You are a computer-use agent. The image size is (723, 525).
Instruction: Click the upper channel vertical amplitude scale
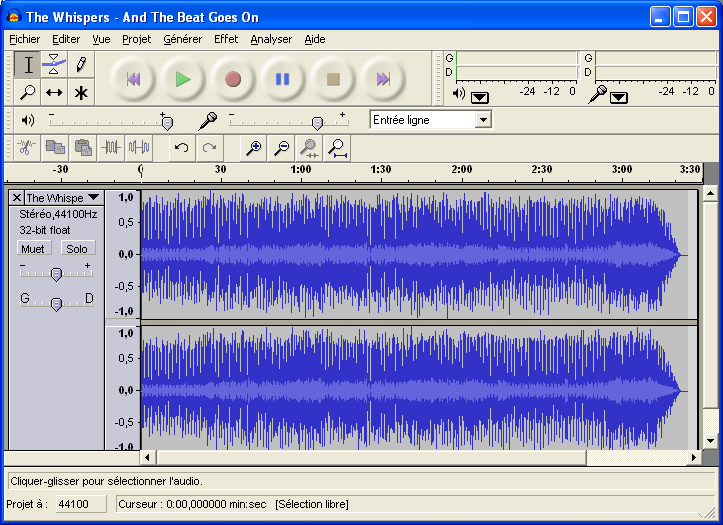click(x=123, y=254)
